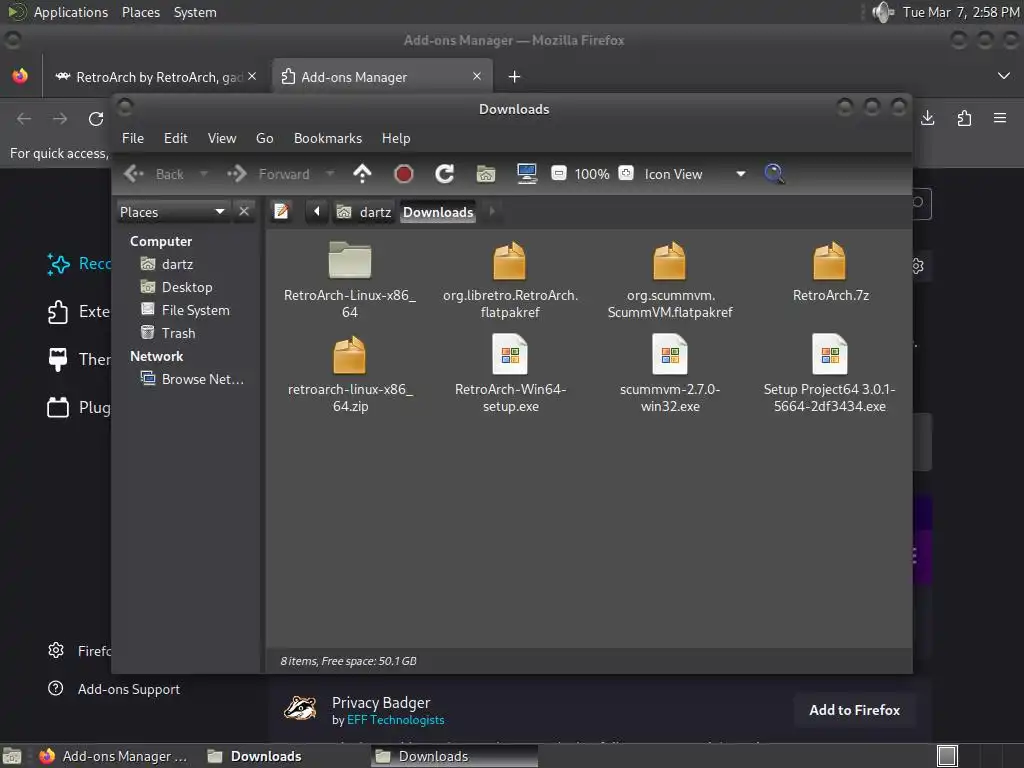
Task: Reload the page in Firefox
Action: tap(96, 119)
